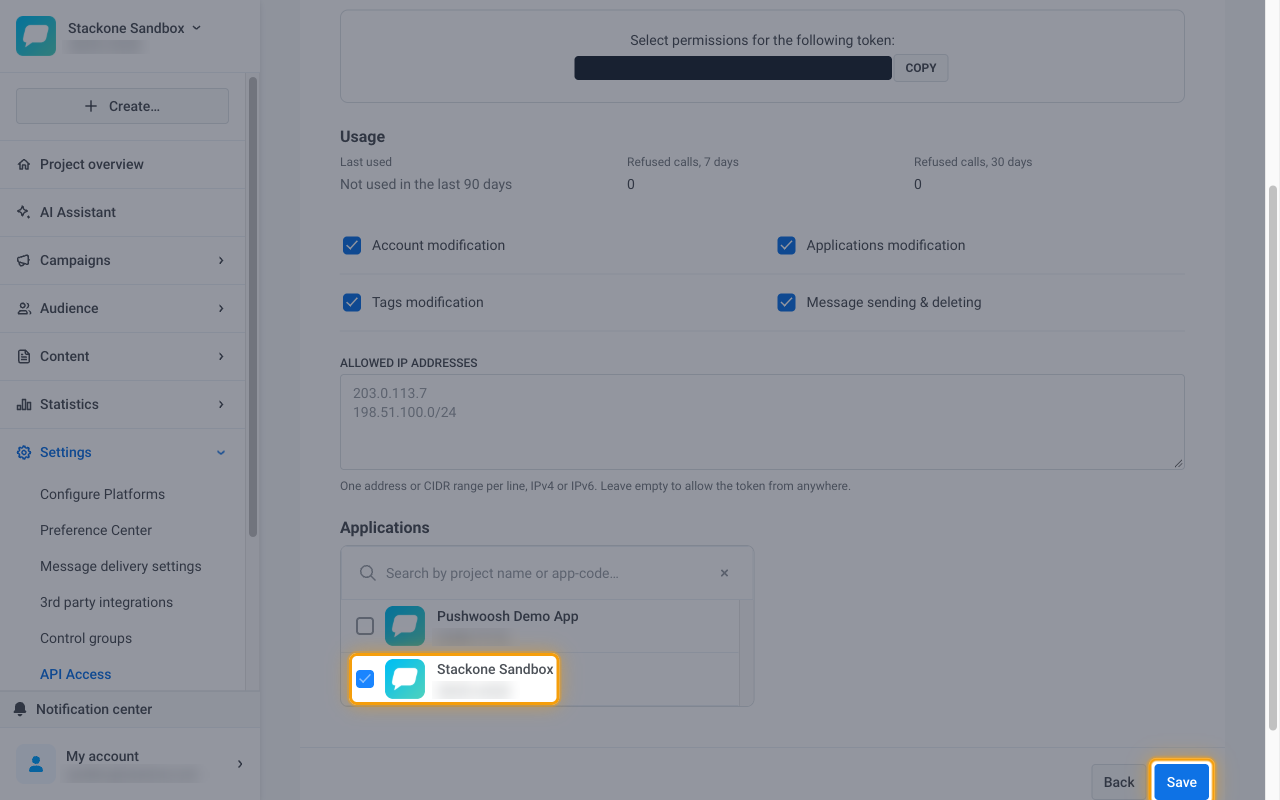
Task: Click the Pushwoosh Demo App logo
Action: pyautogui.click(x=405, y=626)
